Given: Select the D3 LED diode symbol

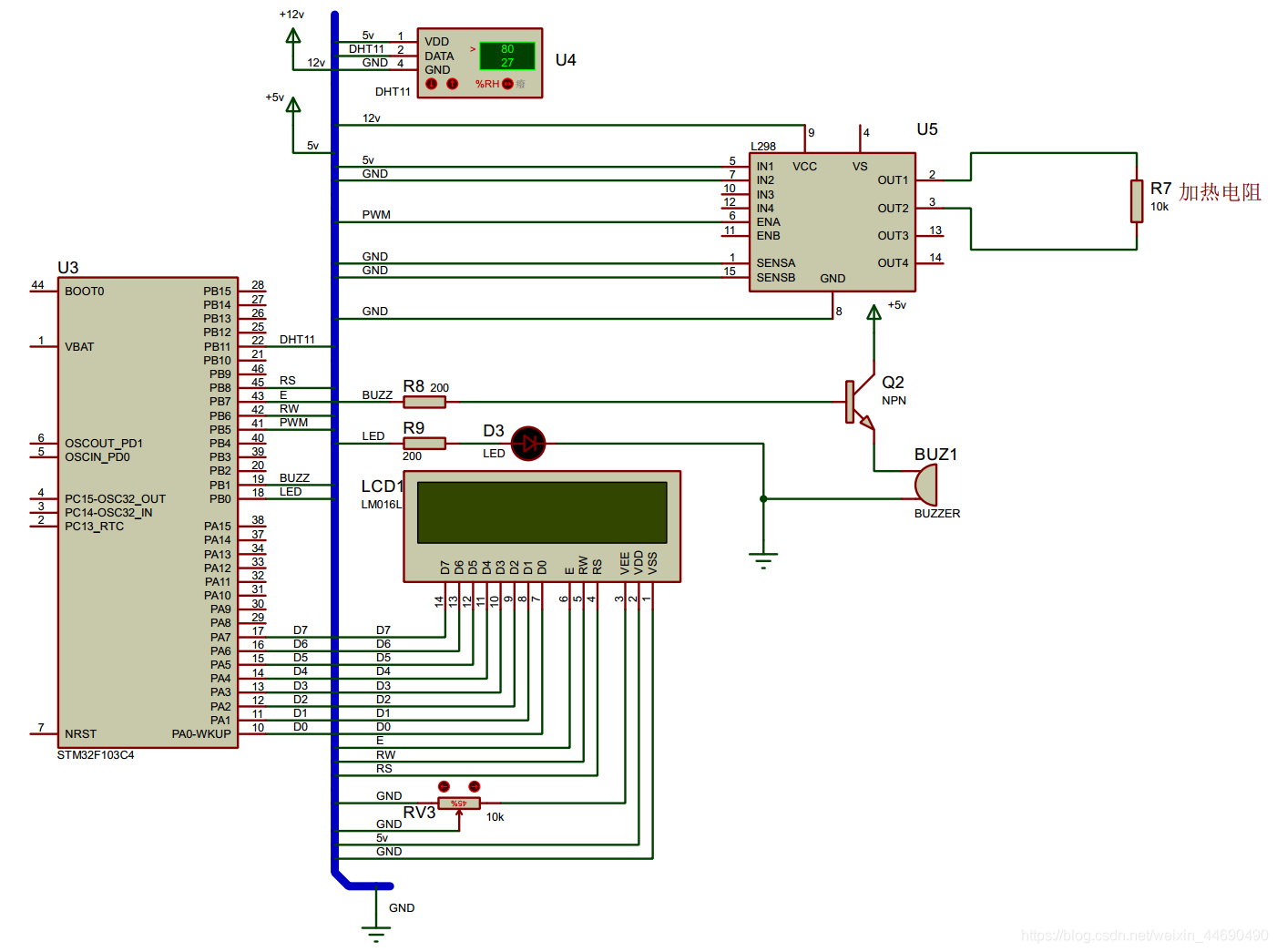Looking at the screenshot, I should tap(528, 444).
